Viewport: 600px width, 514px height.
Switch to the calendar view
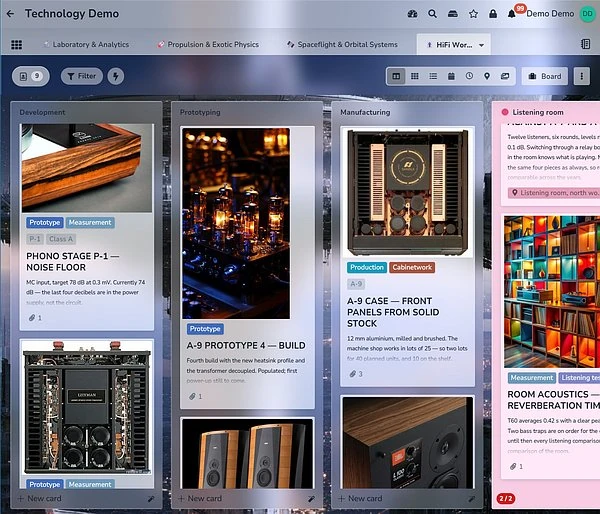451,76
